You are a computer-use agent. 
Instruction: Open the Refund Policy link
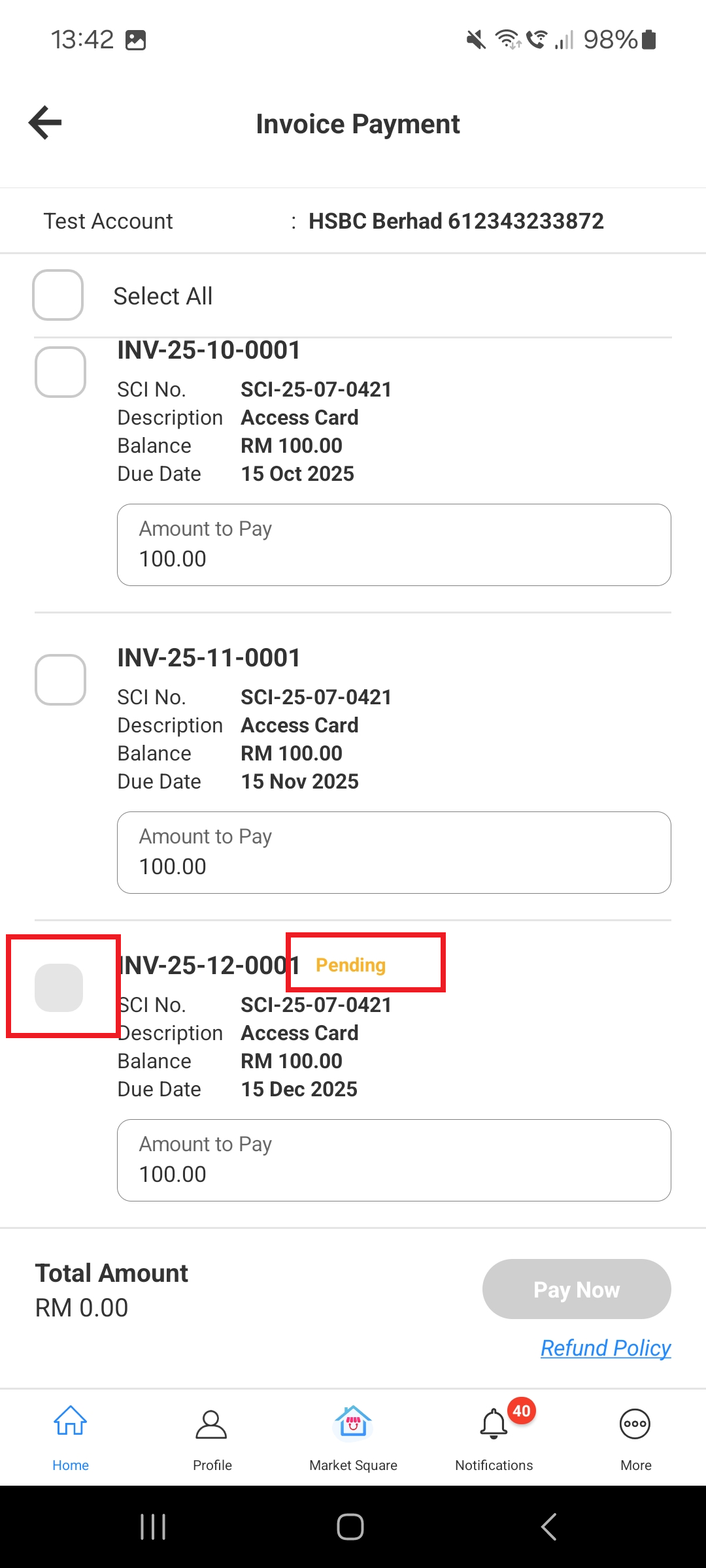[x=605, y=1348]
